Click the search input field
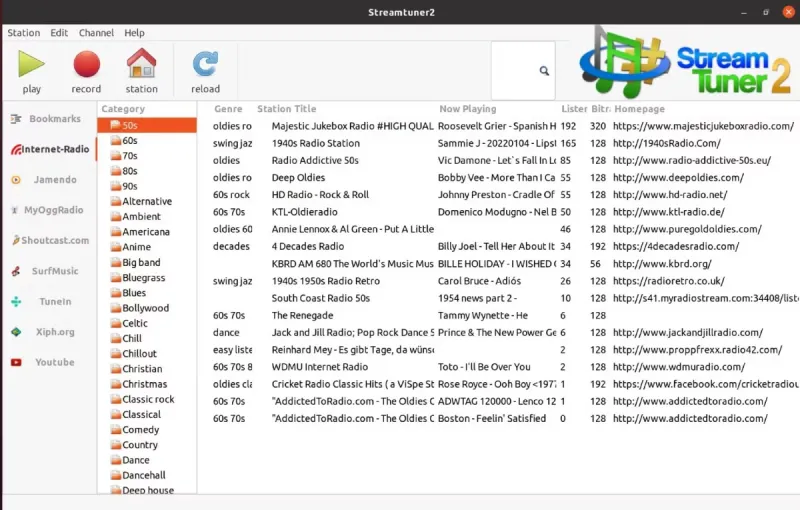This screenshot has height=510, width=800. tap(523, 71)
